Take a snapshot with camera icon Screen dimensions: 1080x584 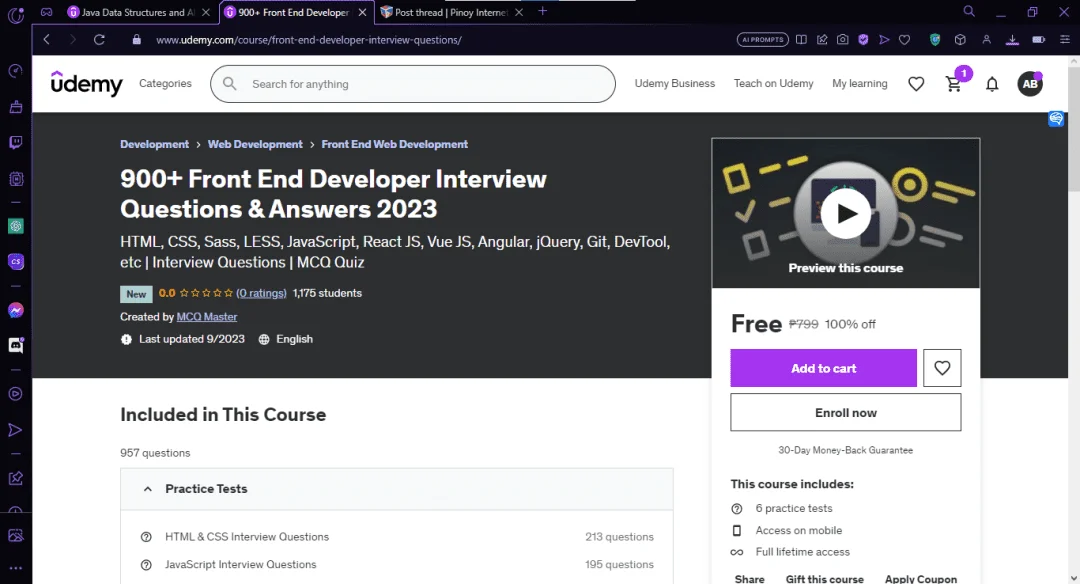click(842, 40)
